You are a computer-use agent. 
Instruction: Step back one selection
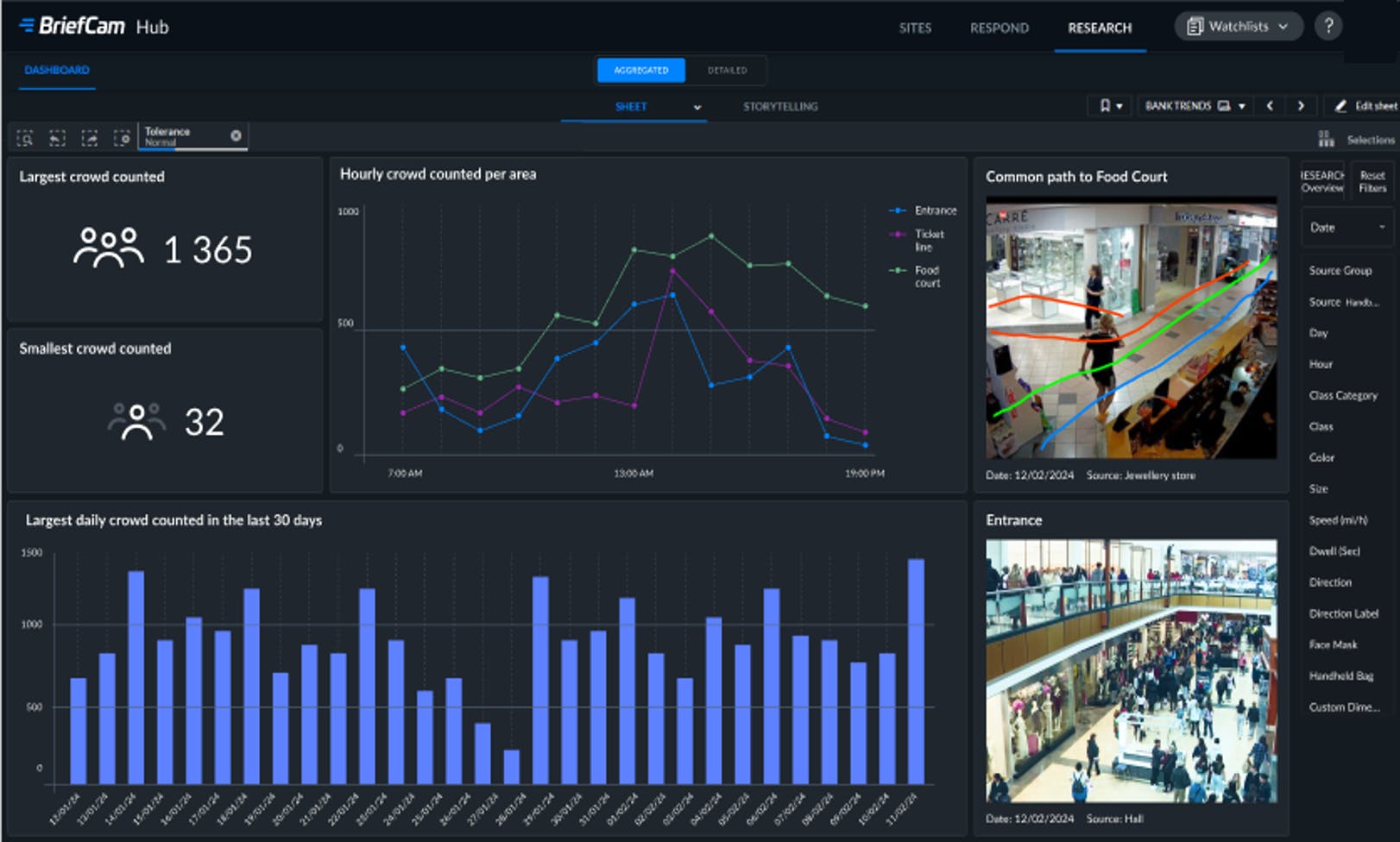57,138
